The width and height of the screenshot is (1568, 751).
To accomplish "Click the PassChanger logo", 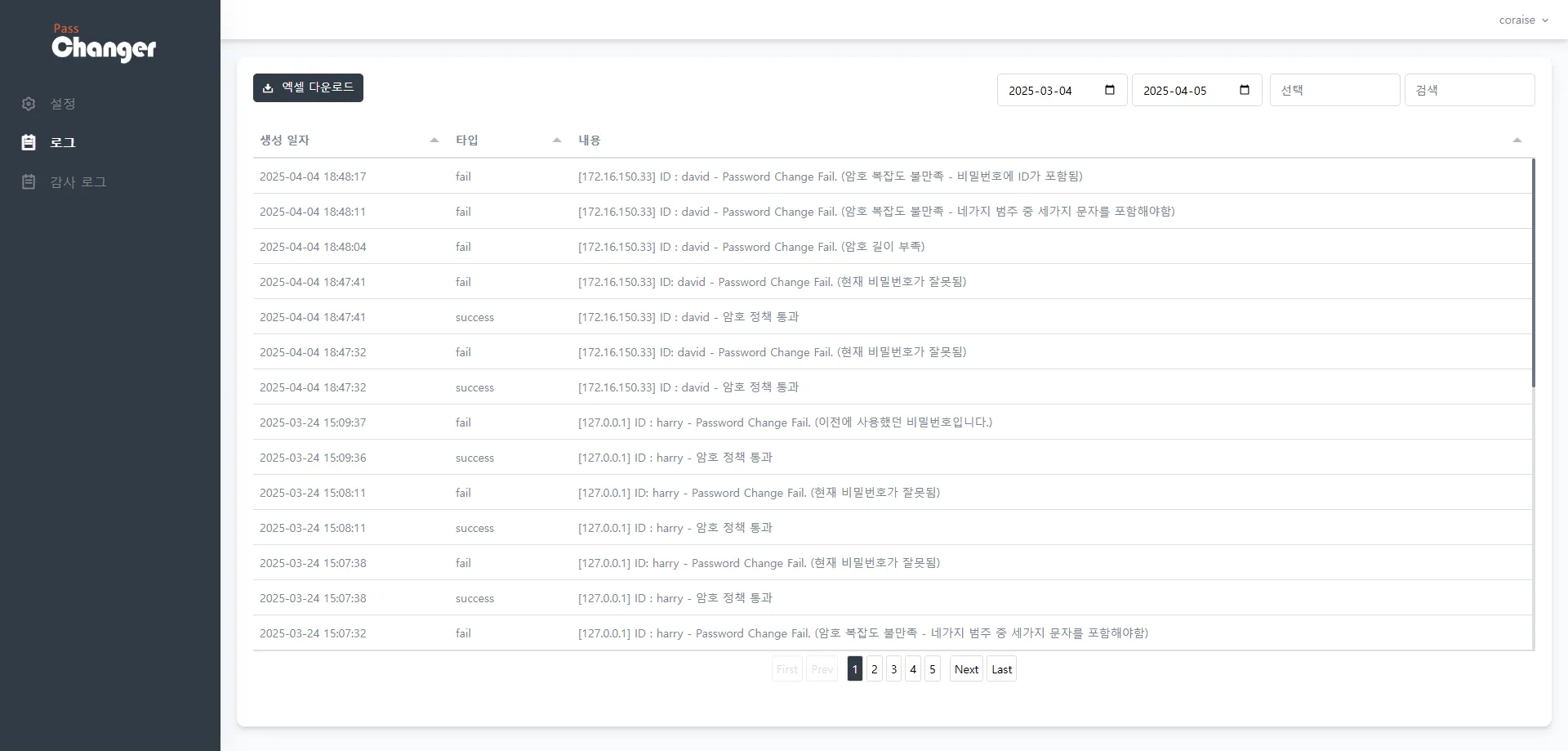I will [x=104, y=43].
